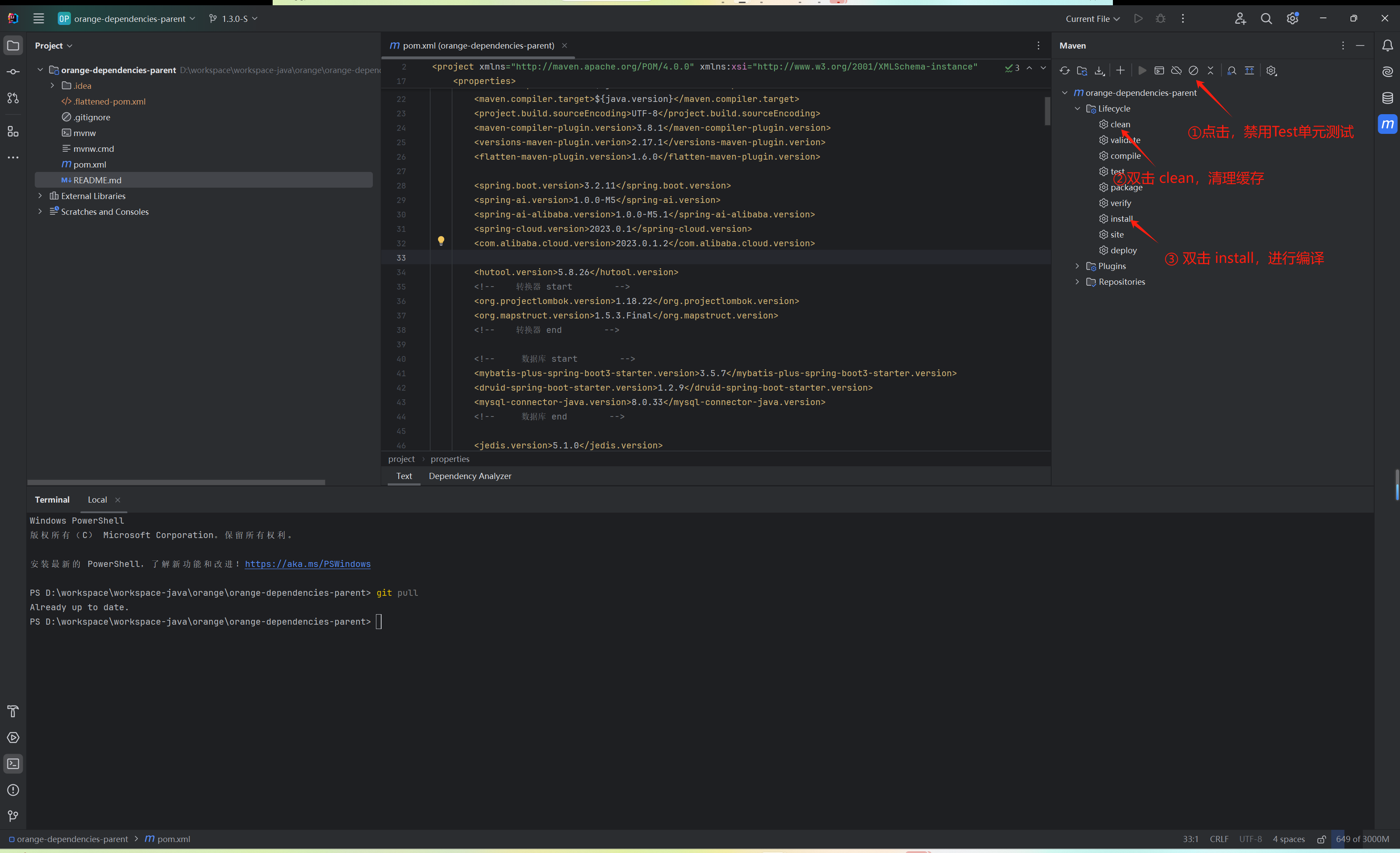The image size is (1400, 853).
Task: Click Run Maven Build play icon
Action: pos(1142,70)
